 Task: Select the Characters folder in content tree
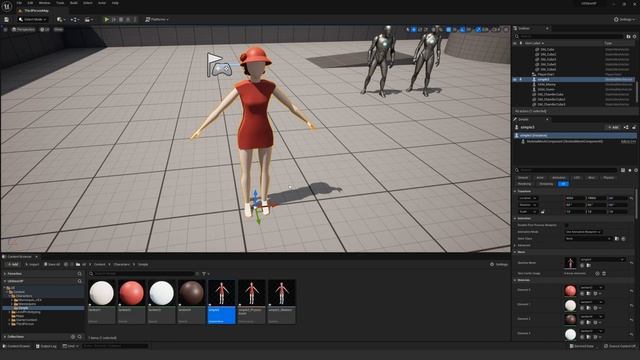pos(24,296)
